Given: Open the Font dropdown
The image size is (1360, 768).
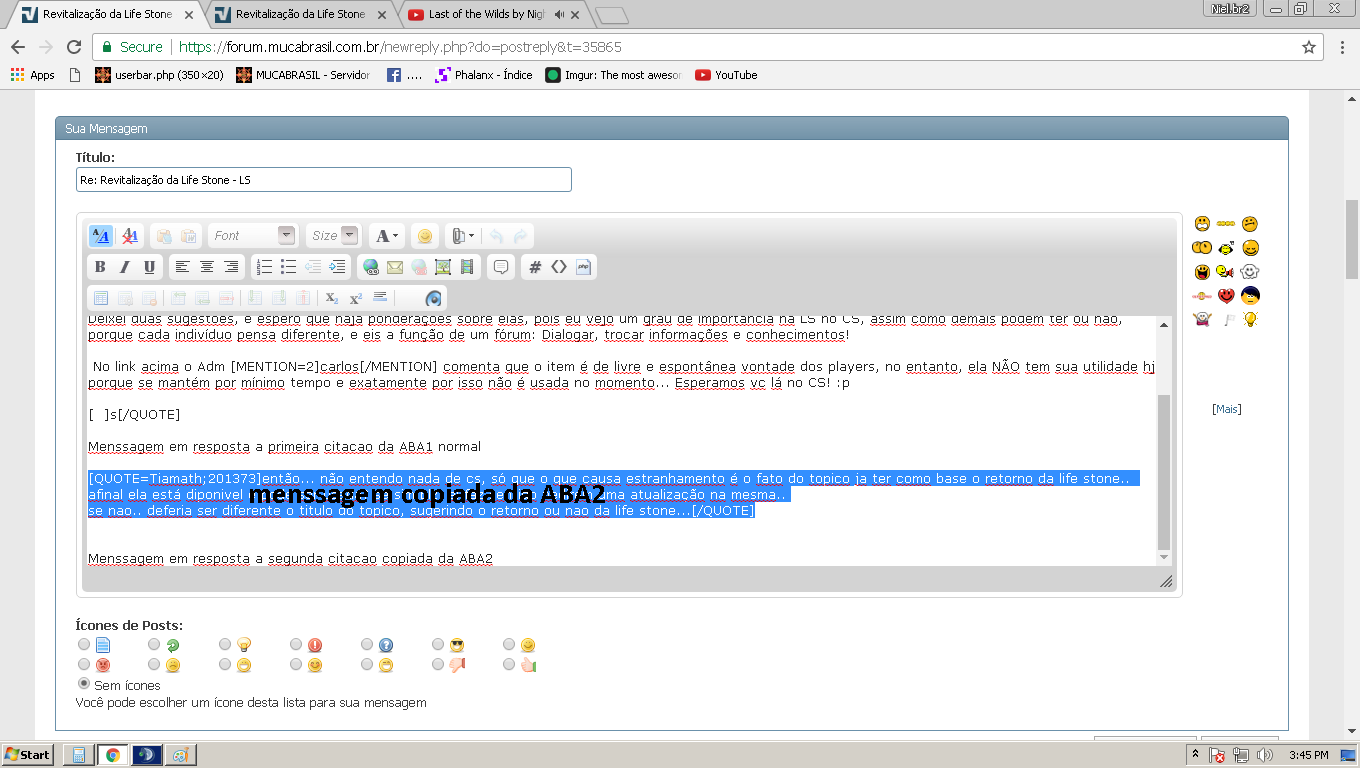Looking at the screenshot, I should (253, 236).
